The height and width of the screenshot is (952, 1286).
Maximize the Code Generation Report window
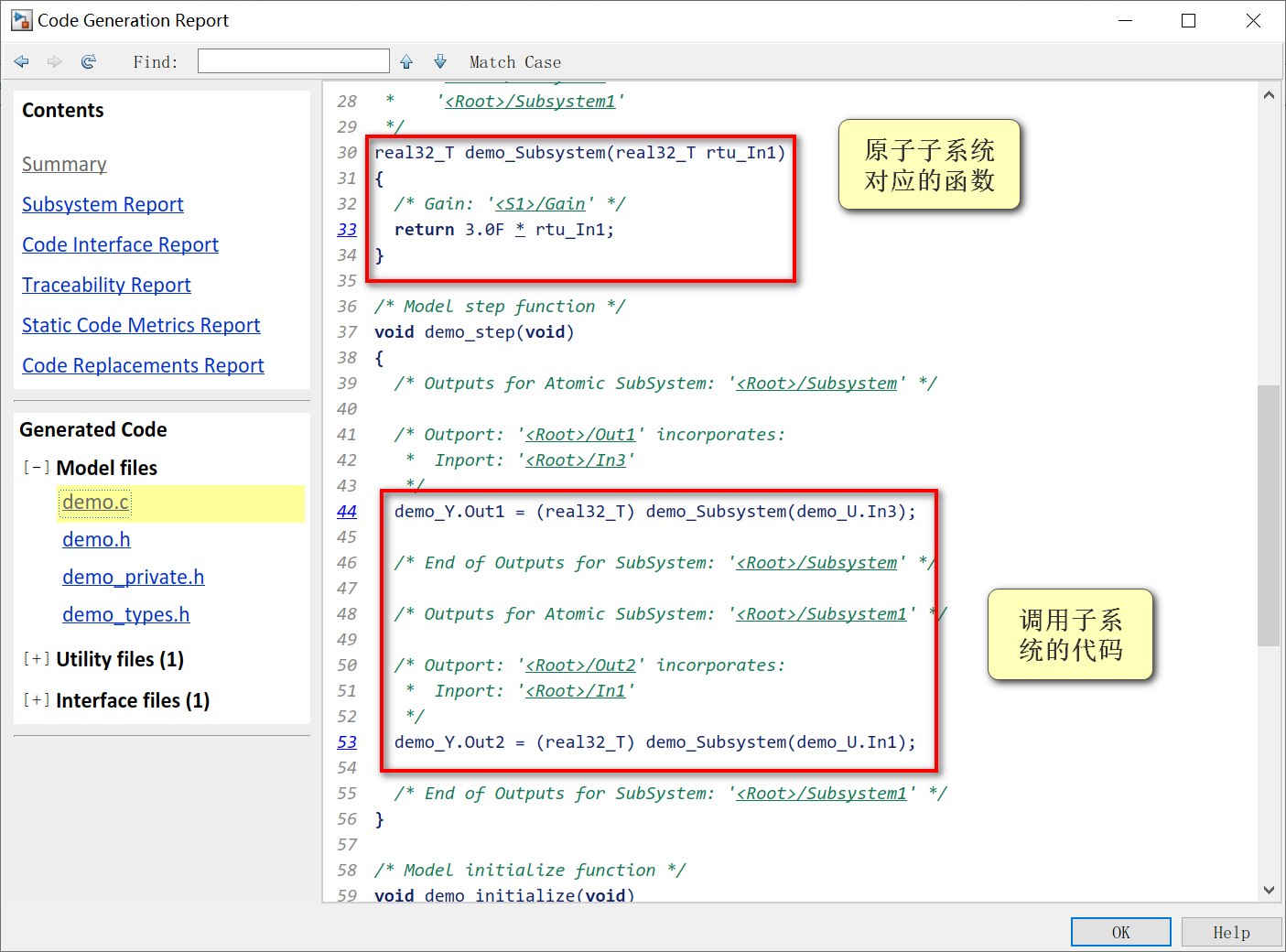pos(1188,20)
